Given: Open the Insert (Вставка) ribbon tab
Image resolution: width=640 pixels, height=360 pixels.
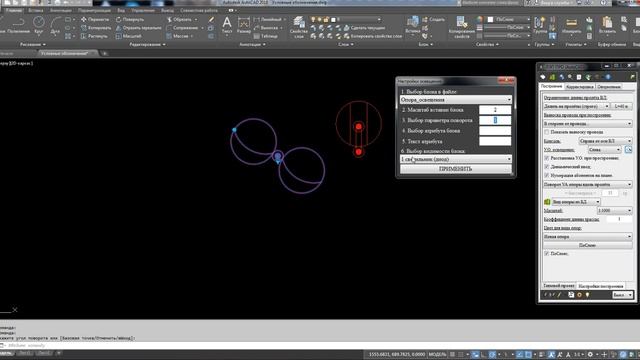Looking at the screenshot, I should [36, 10].
